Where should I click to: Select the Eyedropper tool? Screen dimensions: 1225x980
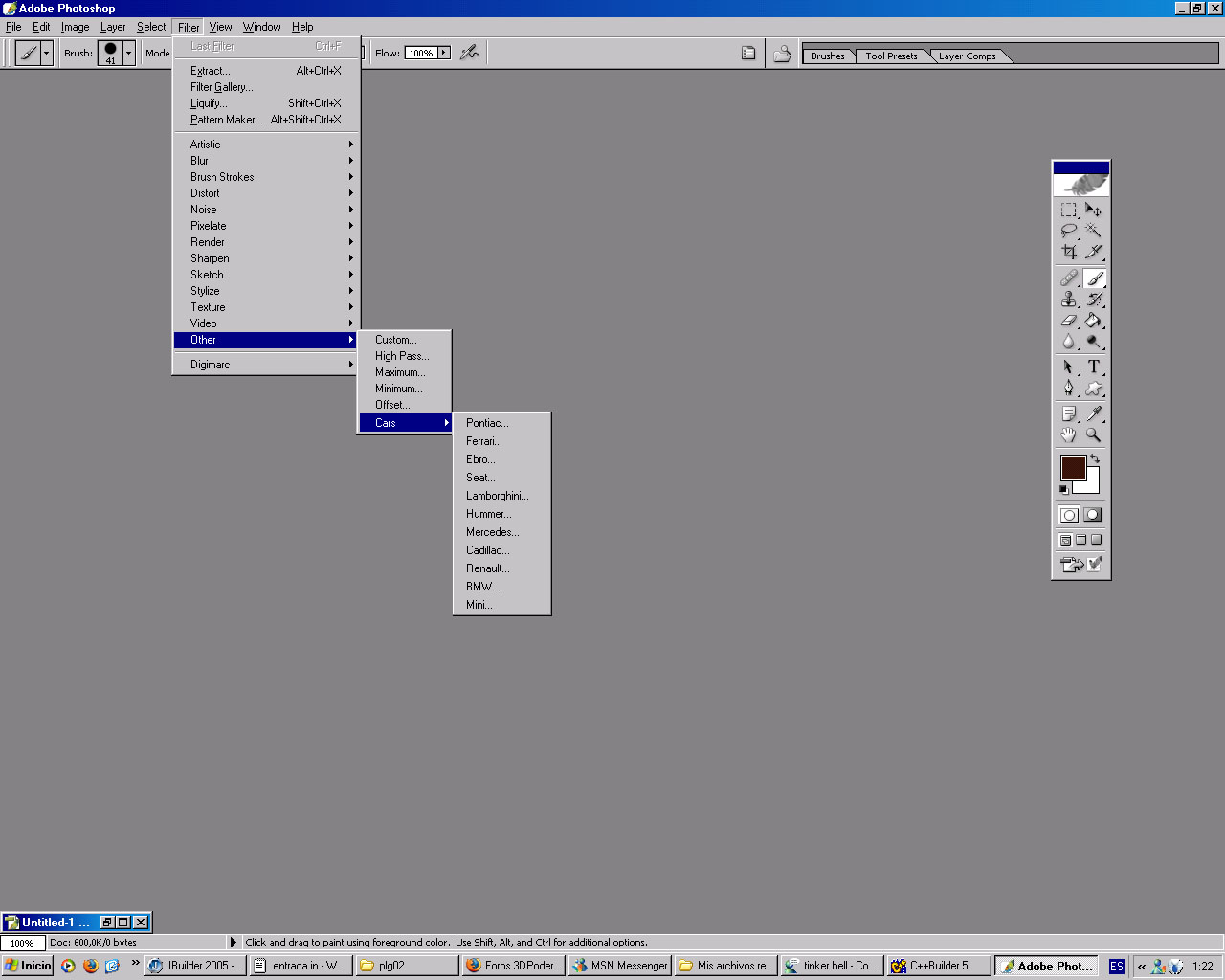click(1094, 413)
